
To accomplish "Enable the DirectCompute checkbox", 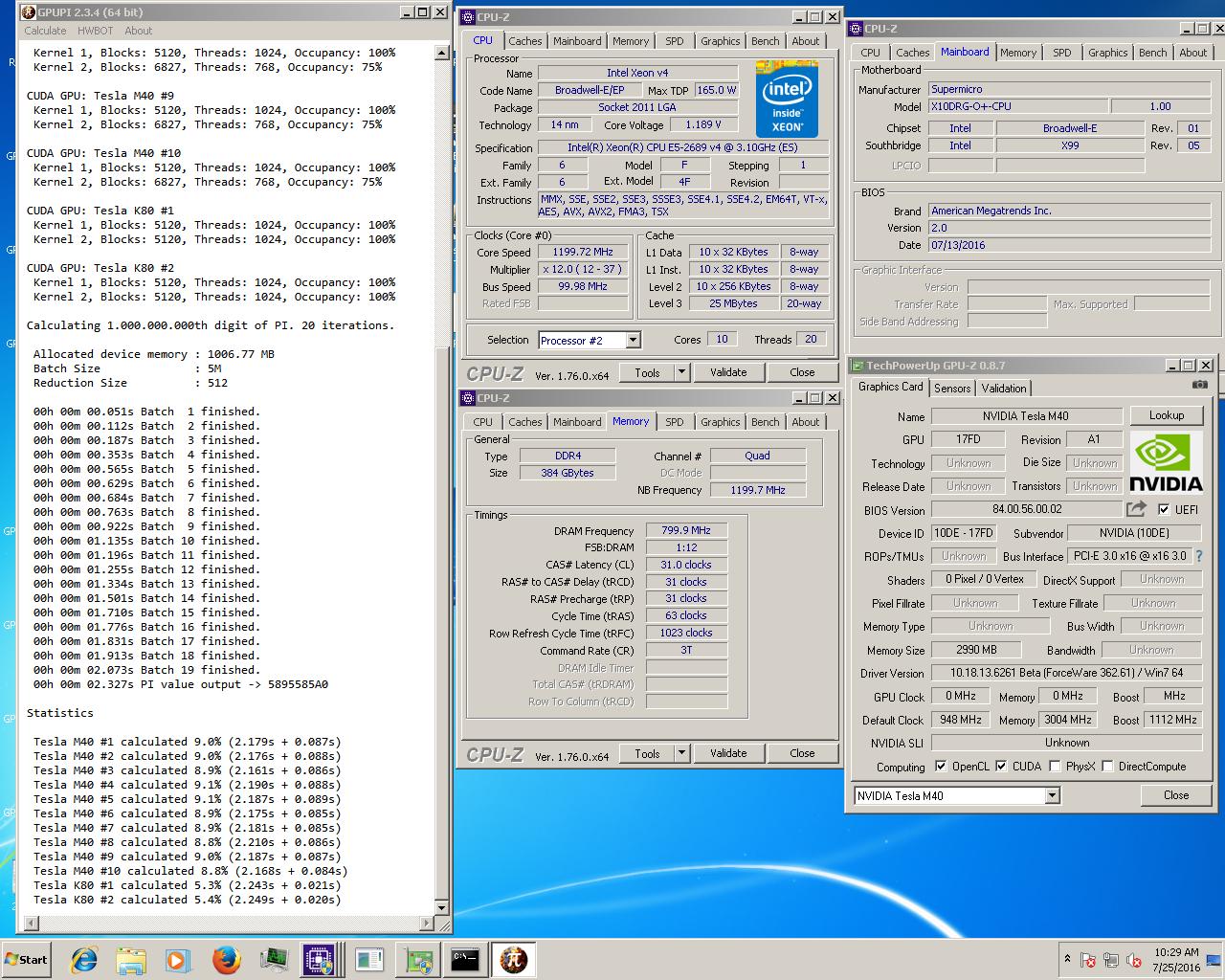I will point(1107,766).
